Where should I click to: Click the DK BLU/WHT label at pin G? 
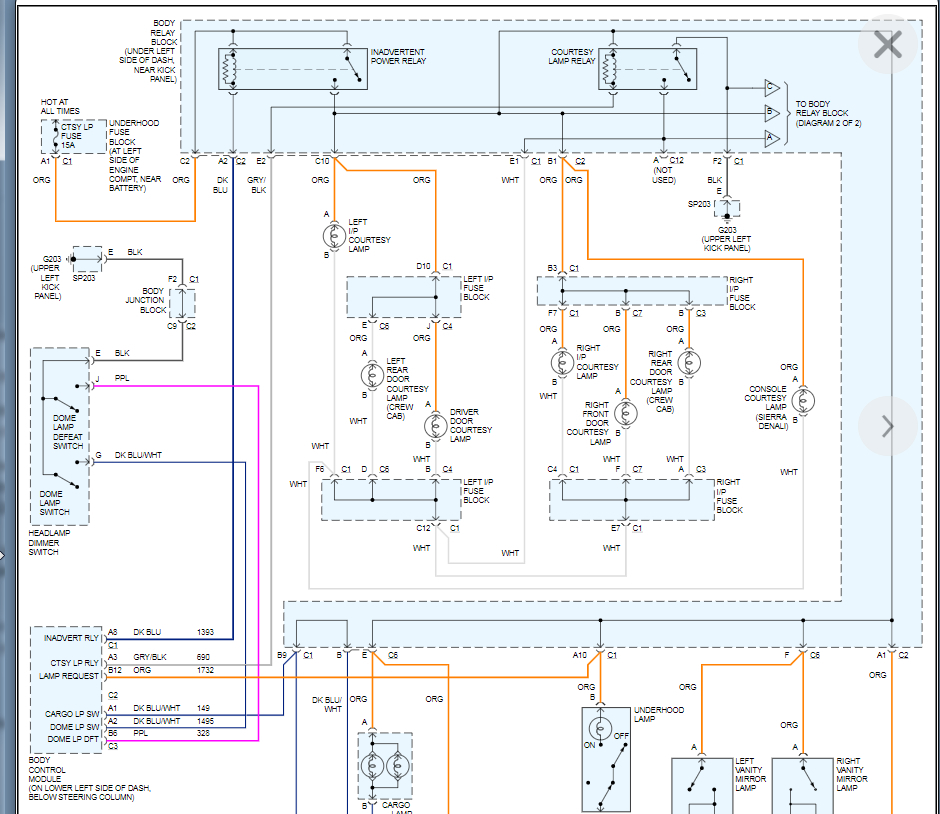point(138,455)
